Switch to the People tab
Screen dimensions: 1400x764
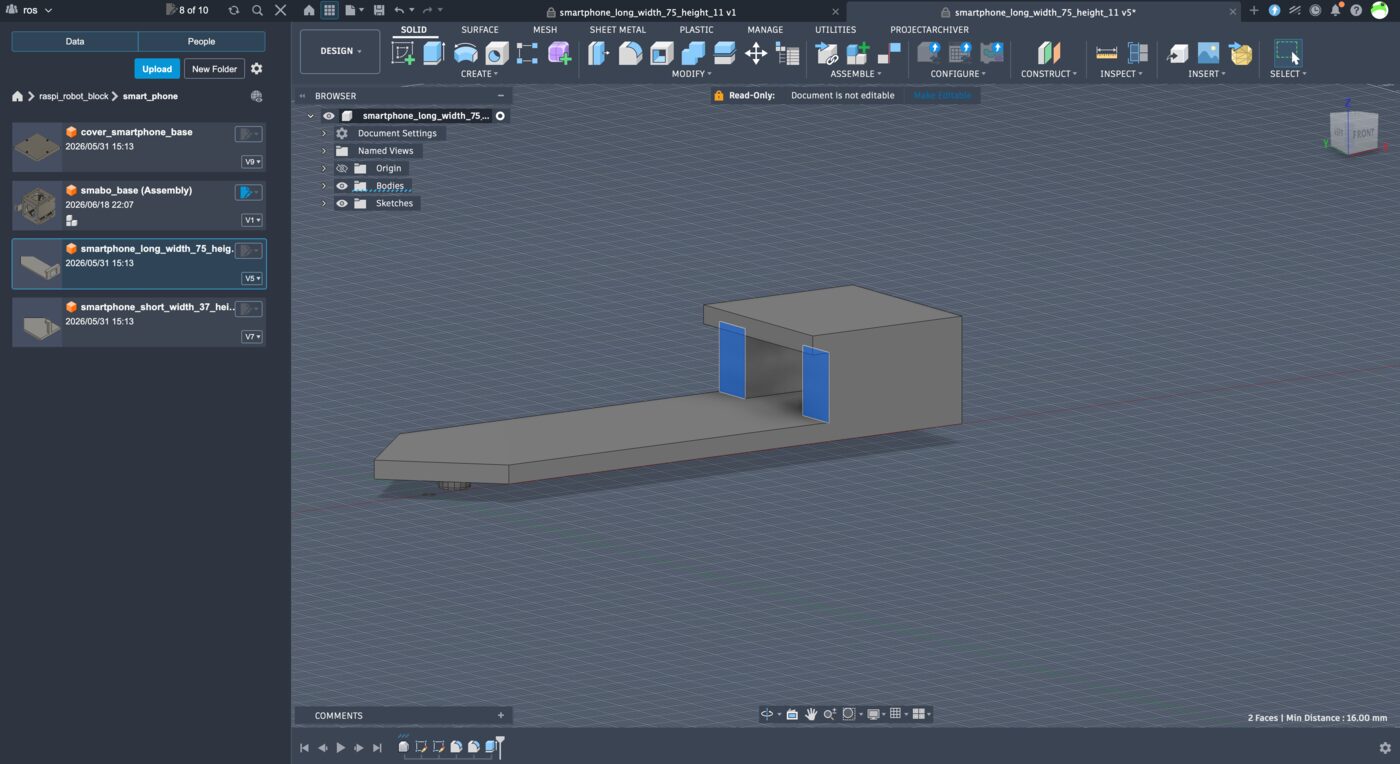click(x=201, y=42)
